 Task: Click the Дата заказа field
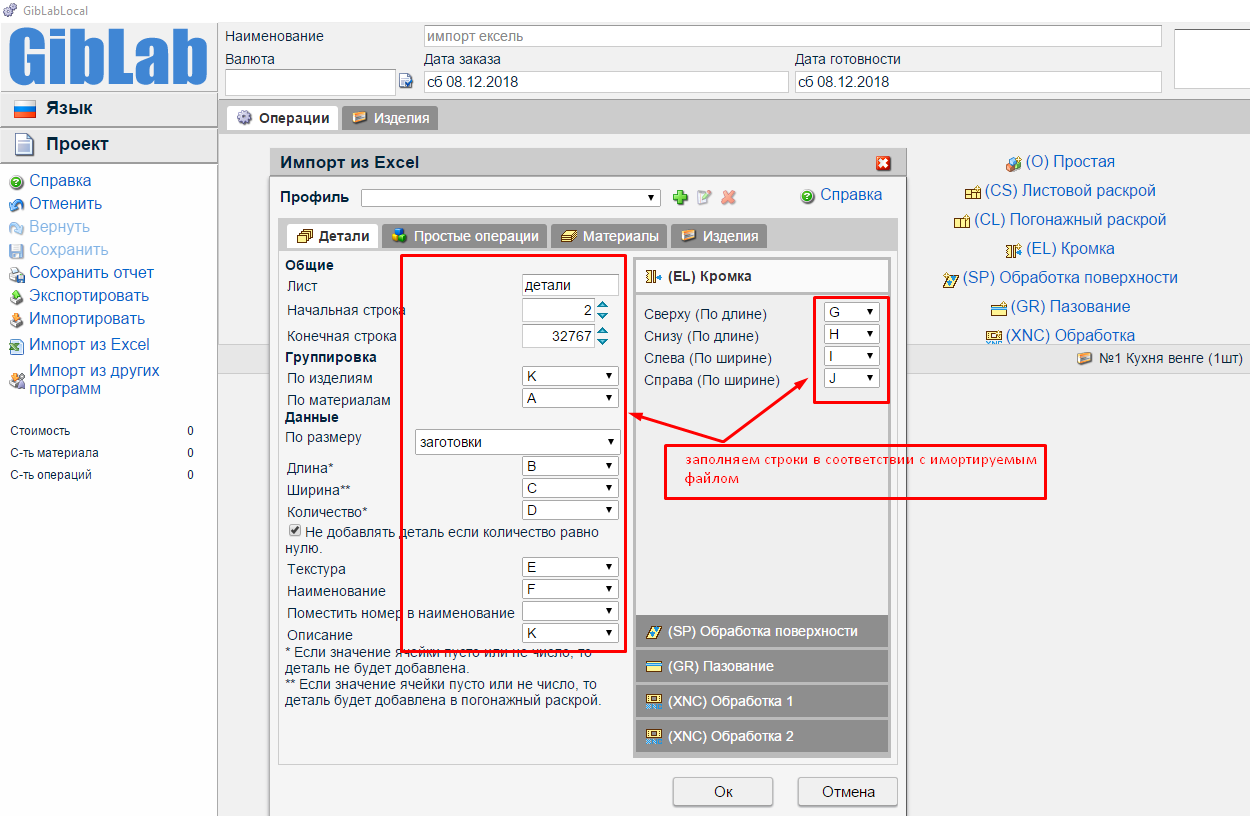click(606, 82)
